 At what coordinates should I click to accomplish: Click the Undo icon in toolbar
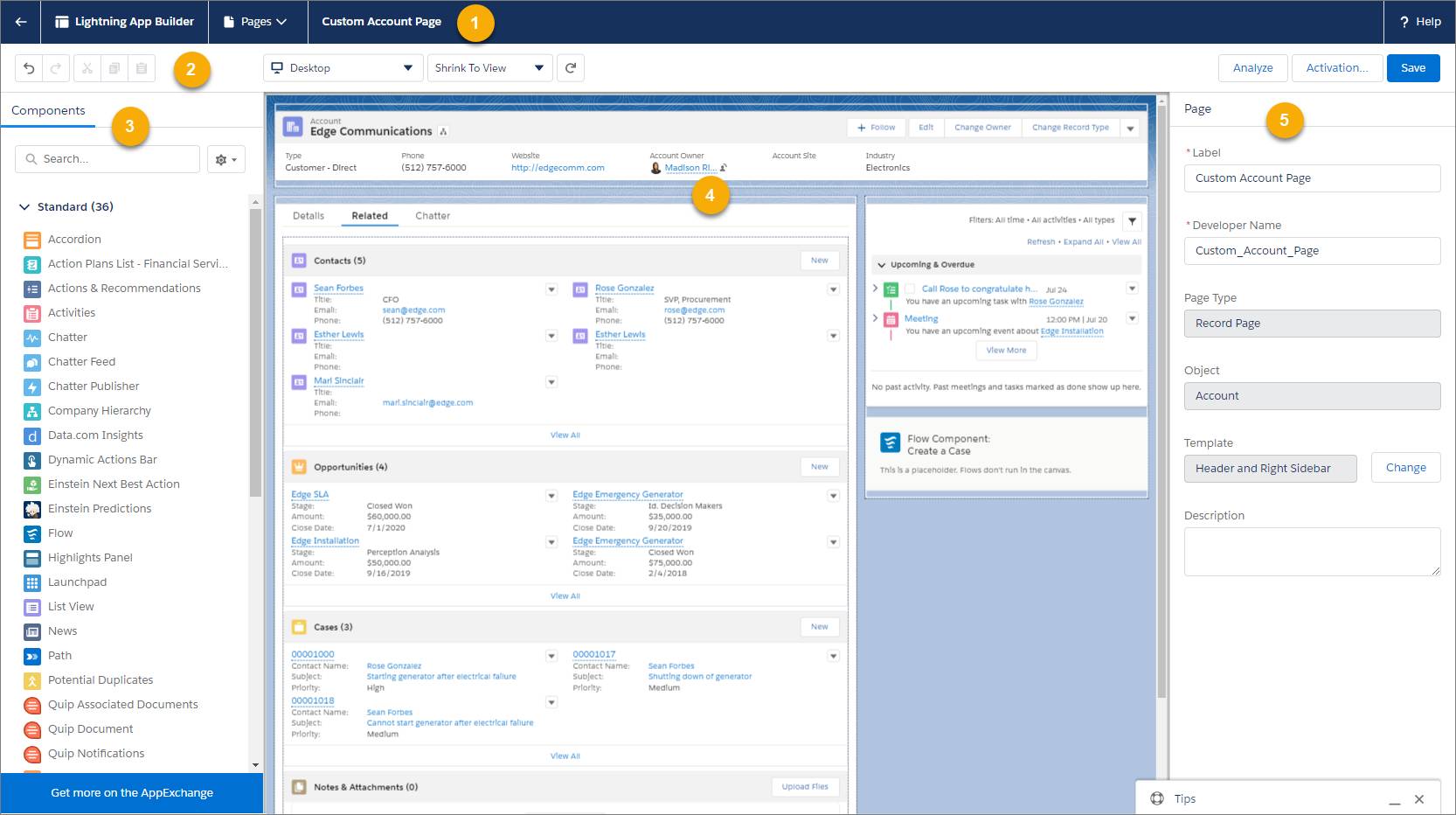click(x=29, y=68)
